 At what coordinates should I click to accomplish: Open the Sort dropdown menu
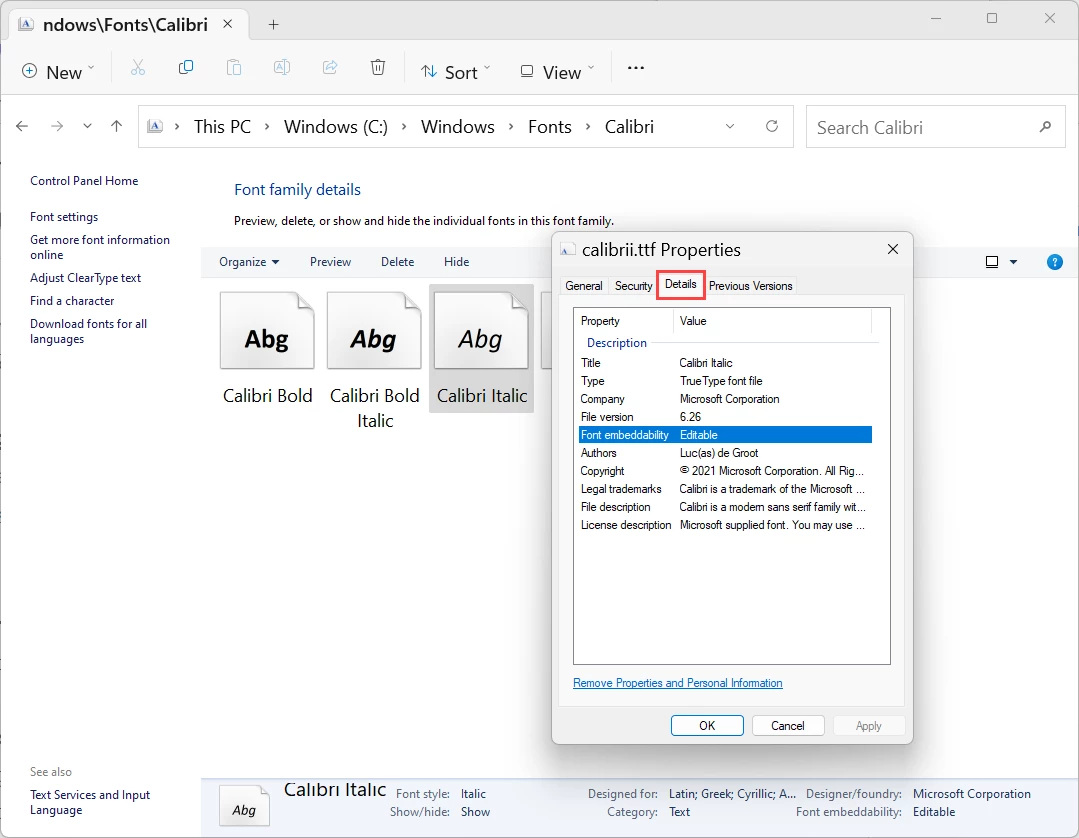456,72
